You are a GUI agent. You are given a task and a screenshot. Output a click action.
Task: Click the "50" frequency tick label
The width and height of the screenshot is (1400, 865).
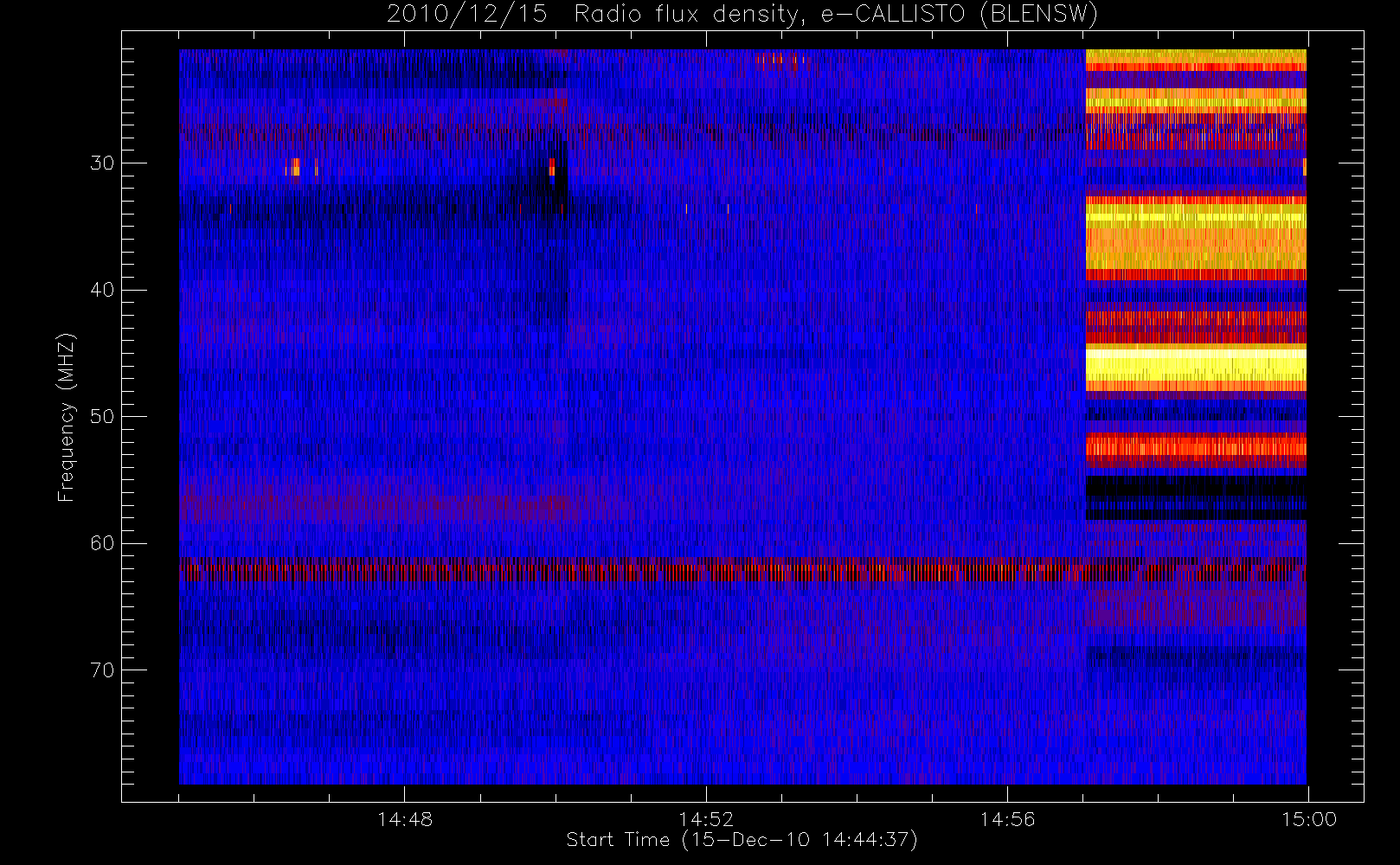[x=102, y=416]
